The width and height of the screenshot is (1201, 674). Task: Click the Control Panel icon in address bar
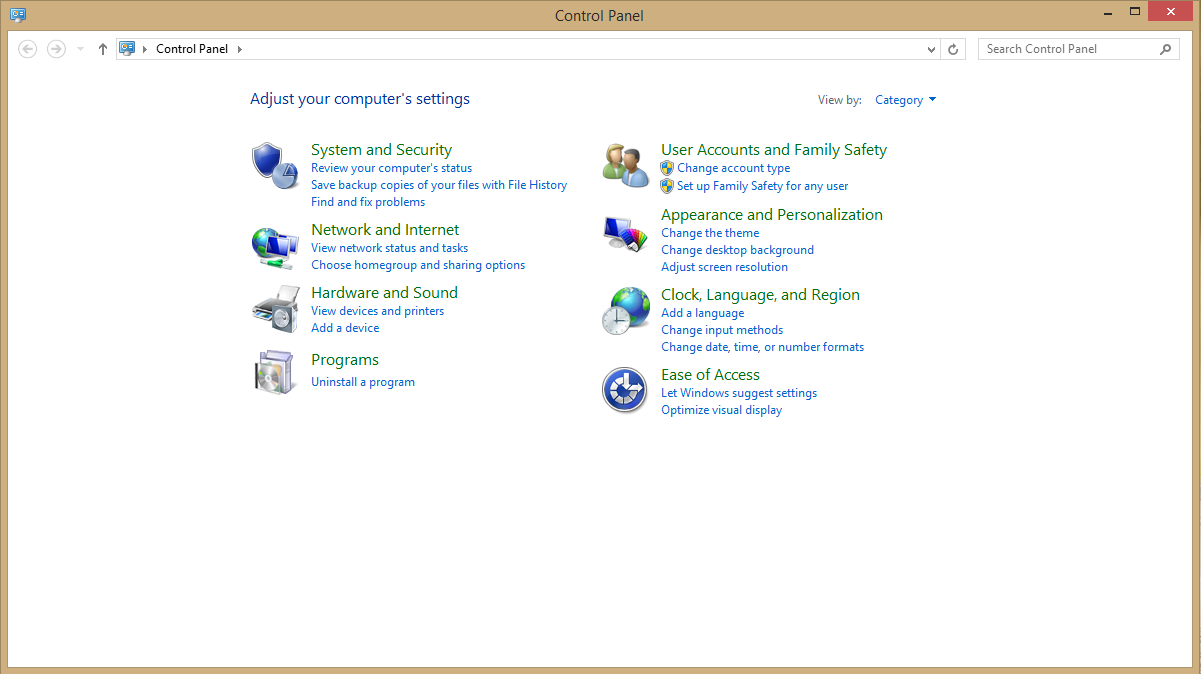pos(127,48)
